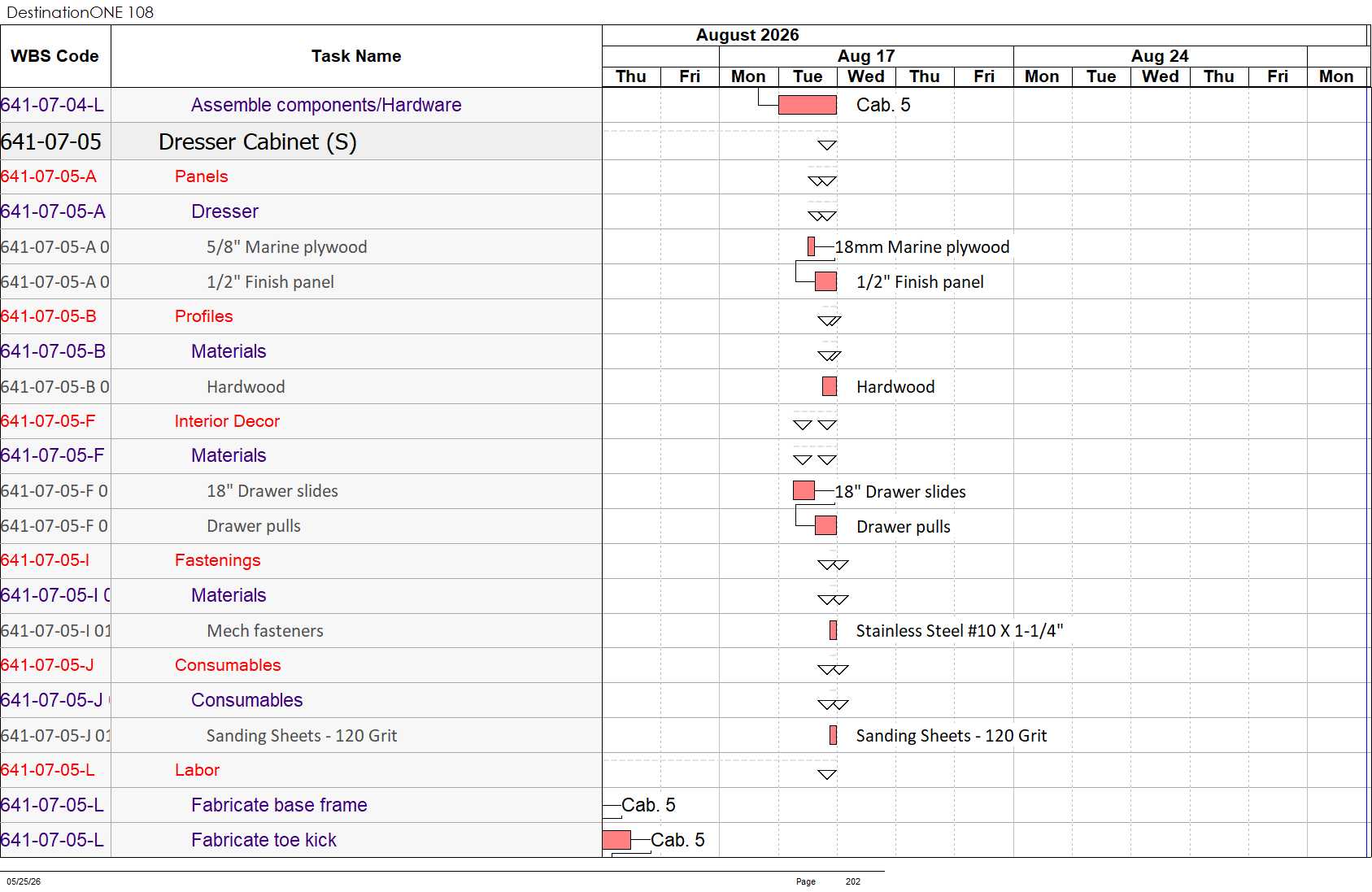The height and width of the screenshot is (892, 1372).
Task: Click the Dresser Cabinet (S) summary triangle marker
Action: click(827, 146)
